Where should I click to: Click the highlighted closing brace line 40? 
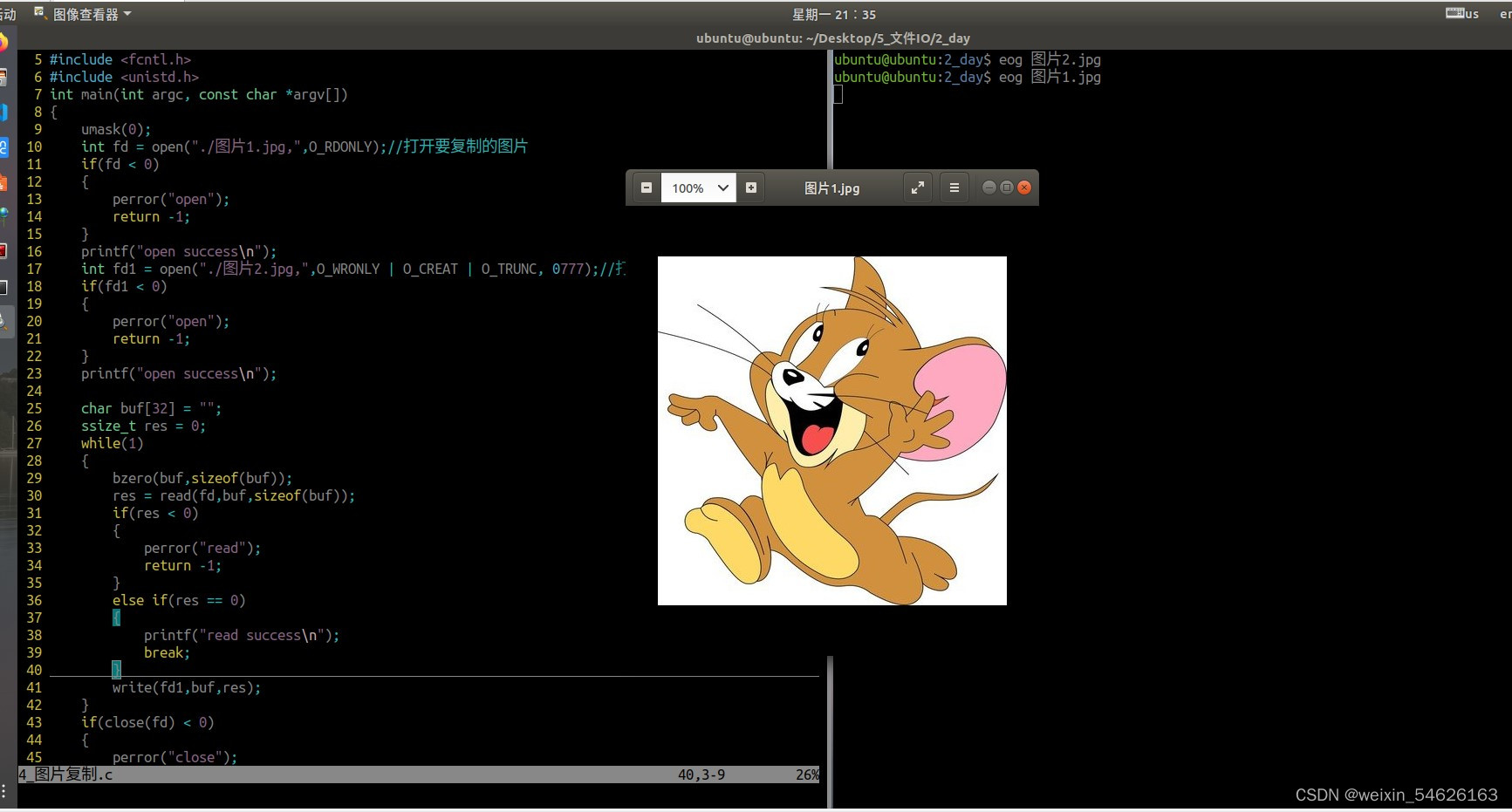point(116,670)
